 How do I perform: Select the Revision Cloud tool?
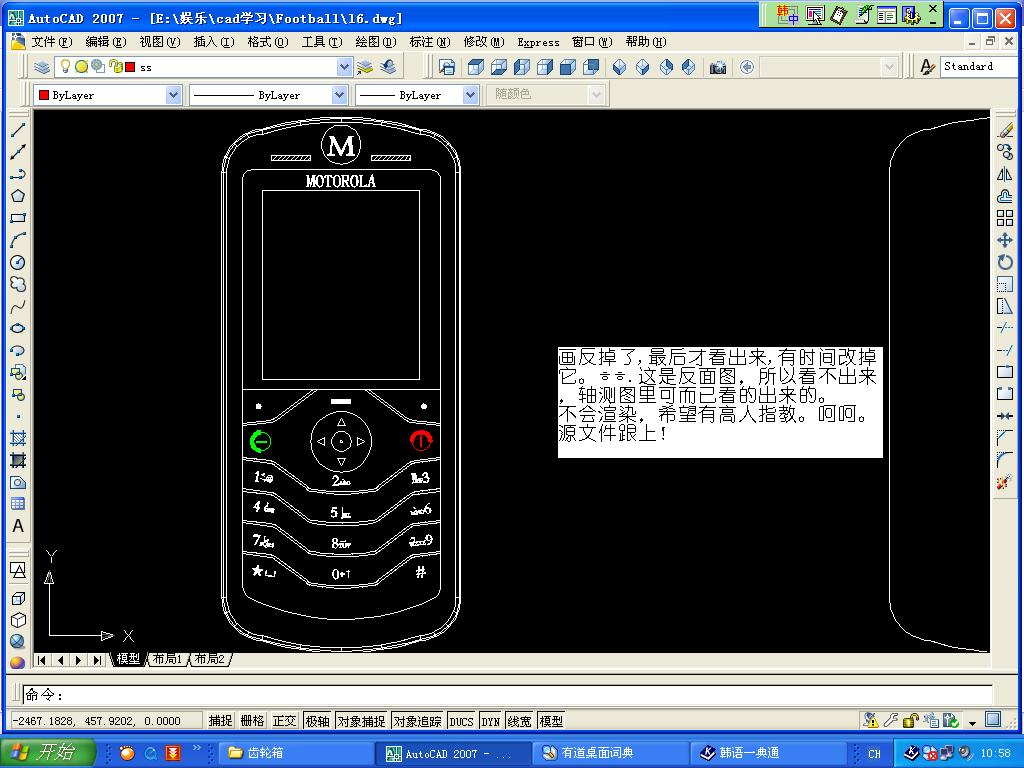[18, 284]
